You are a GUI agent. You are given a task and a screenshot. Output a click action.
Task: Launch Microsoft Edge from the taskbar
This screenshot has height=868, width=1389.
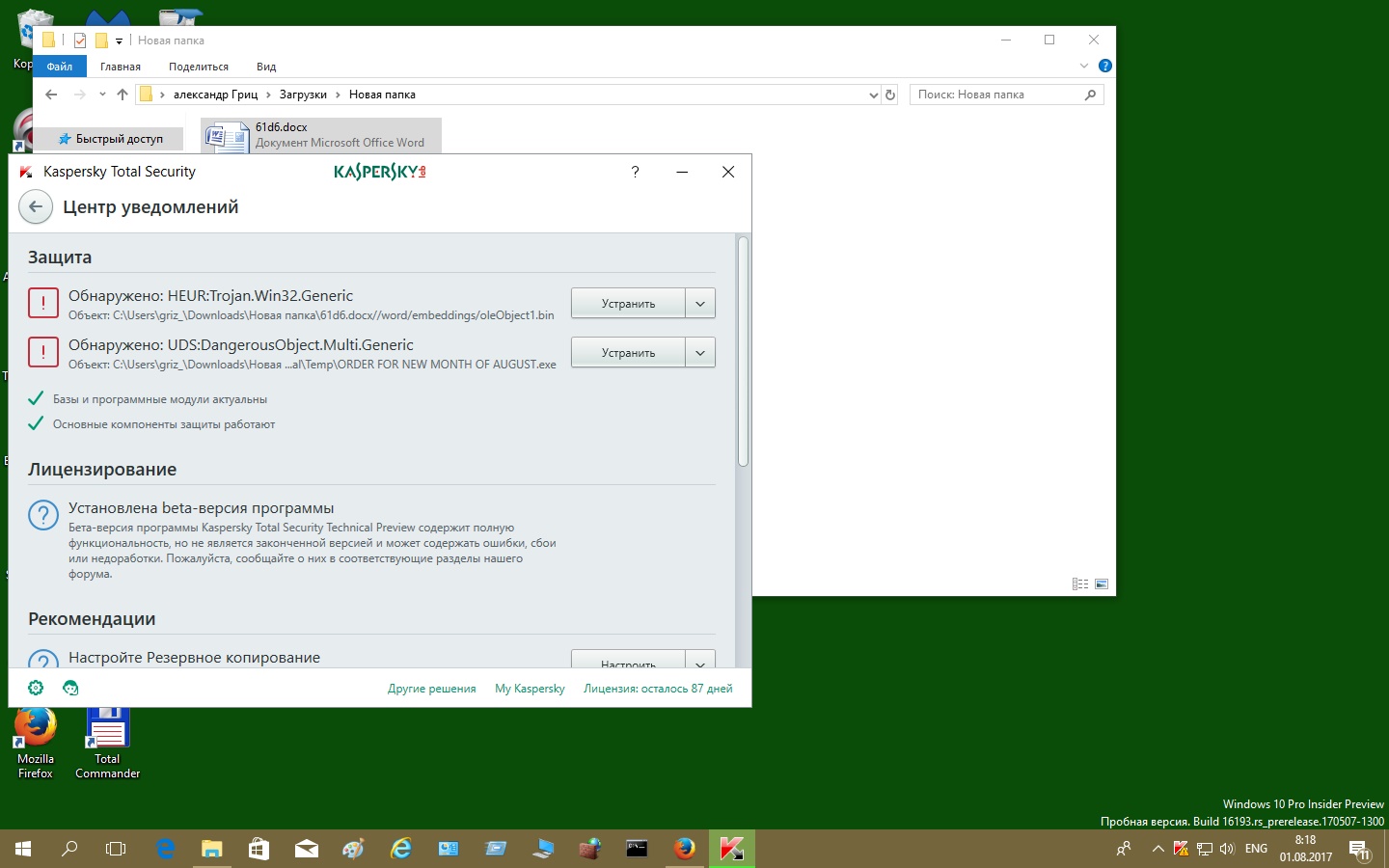click(x=165, y=849)
